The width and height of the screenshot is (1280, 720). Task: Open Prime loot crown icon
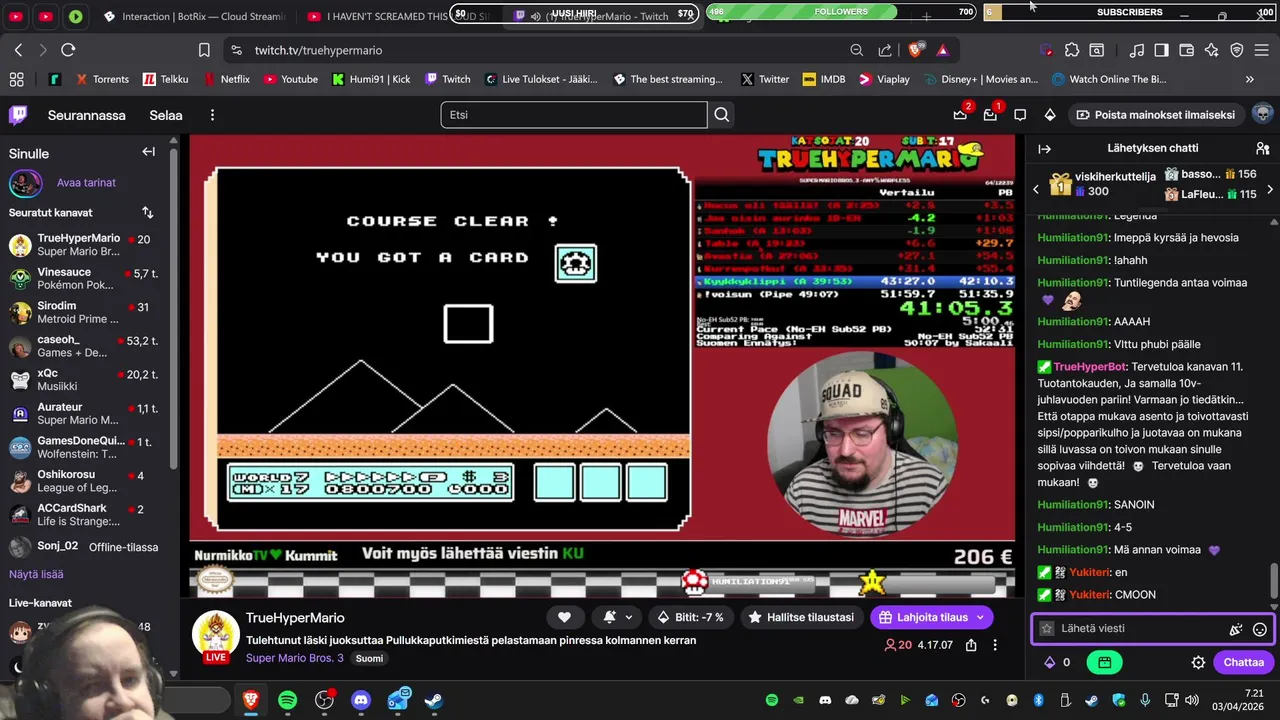coord(960,115)
